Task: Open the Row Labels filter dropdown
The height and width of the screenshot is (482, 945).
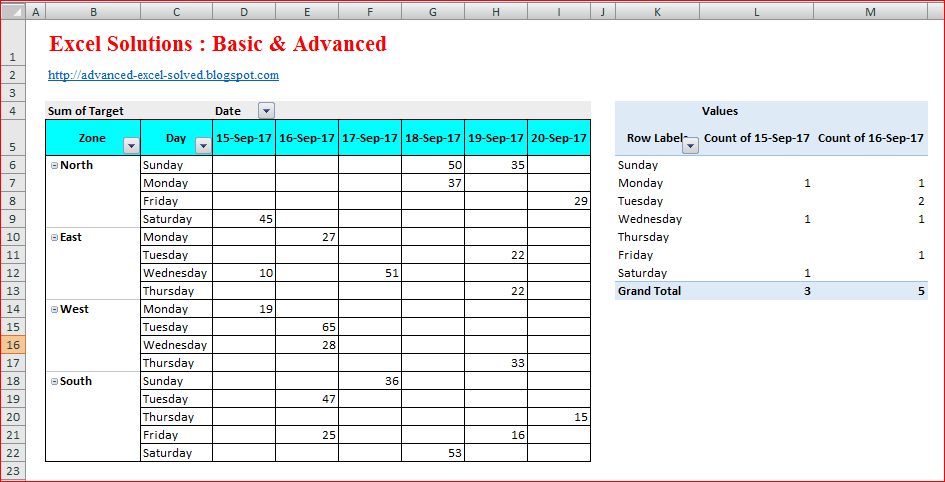Action: [x=691, y=145]
